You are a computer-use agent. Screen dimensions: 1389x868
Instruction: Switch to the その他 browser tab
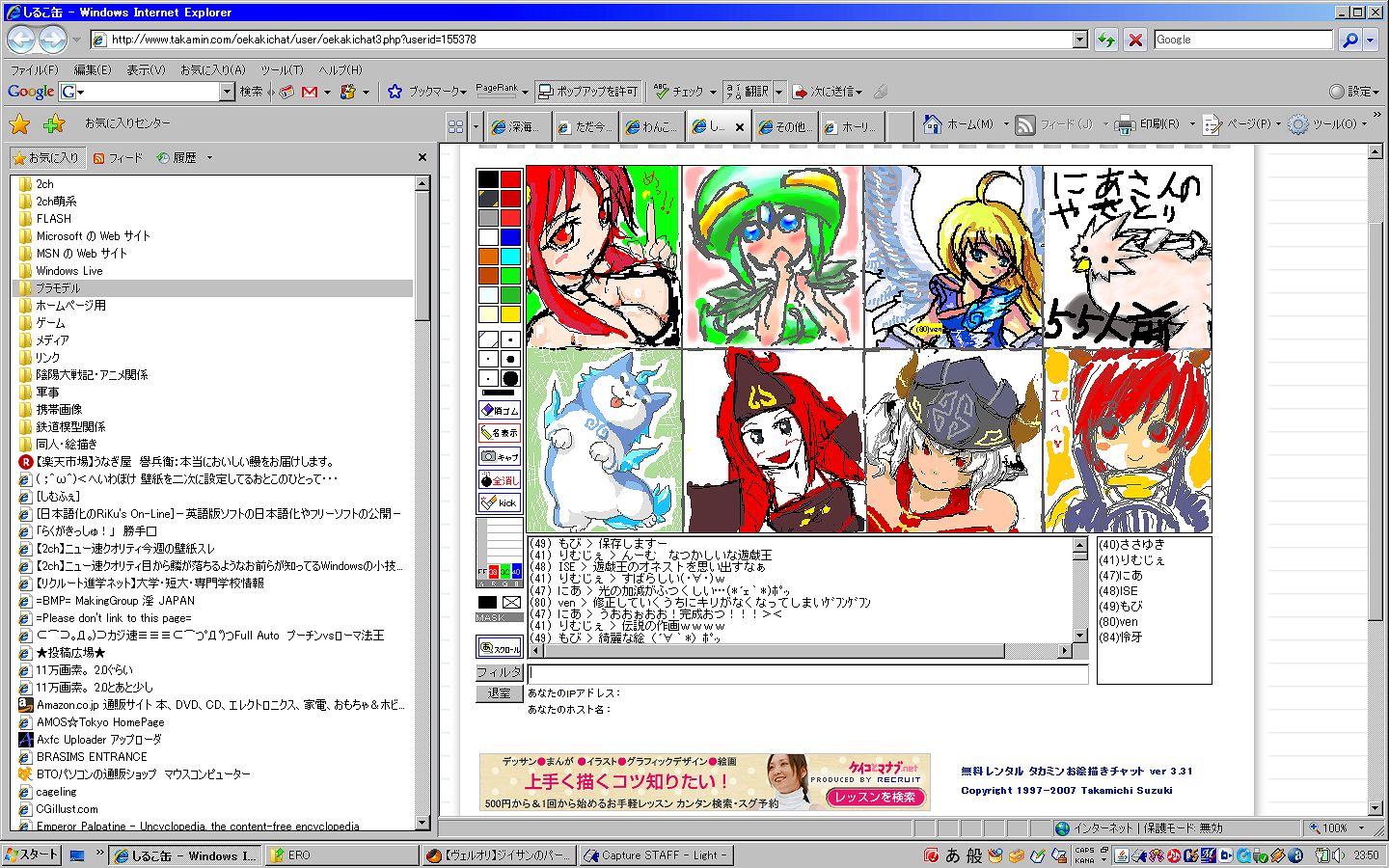786,126
